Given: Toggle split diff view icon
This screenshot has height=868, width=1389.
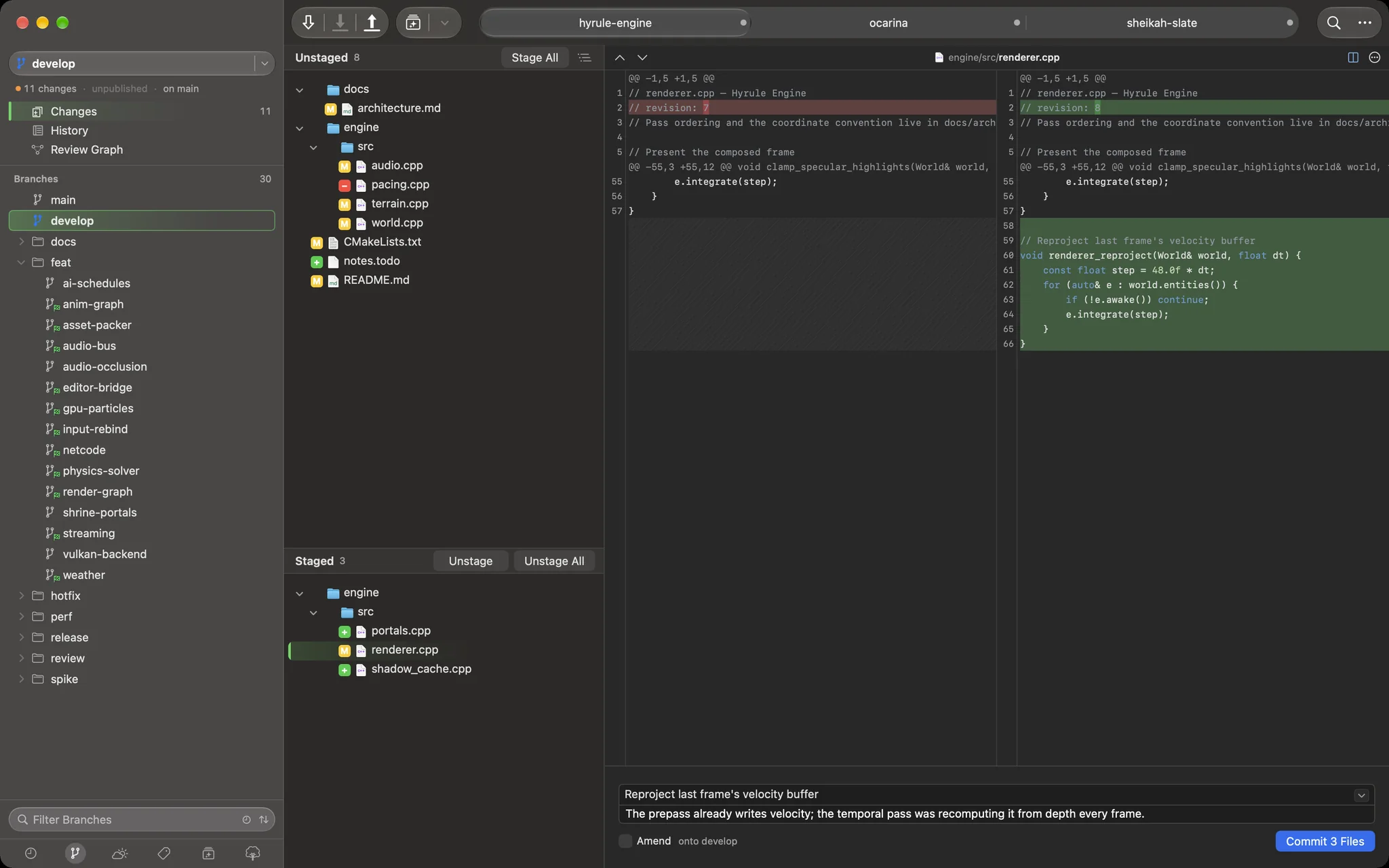Looking at the screenshot, I should point(1353,58).
